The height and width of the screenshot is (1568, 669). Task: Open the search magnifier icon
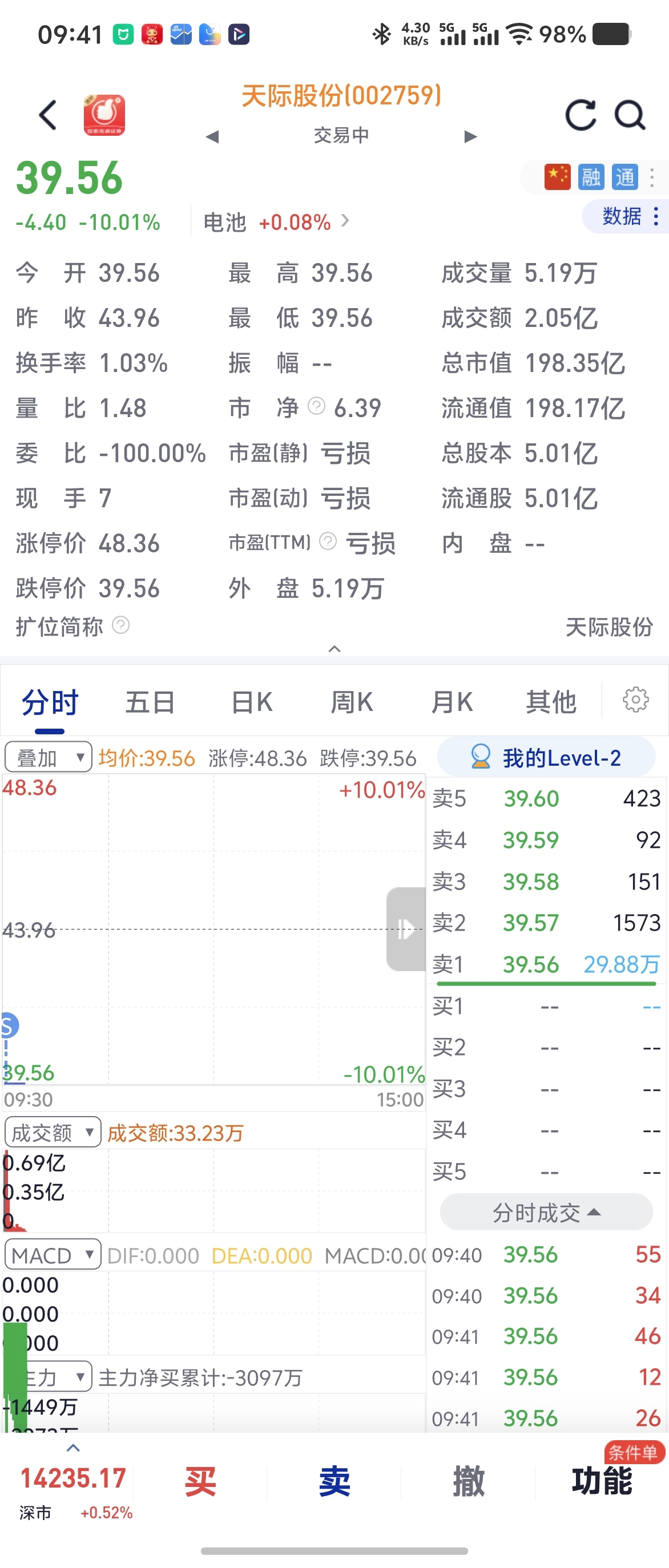pos(630,115)
